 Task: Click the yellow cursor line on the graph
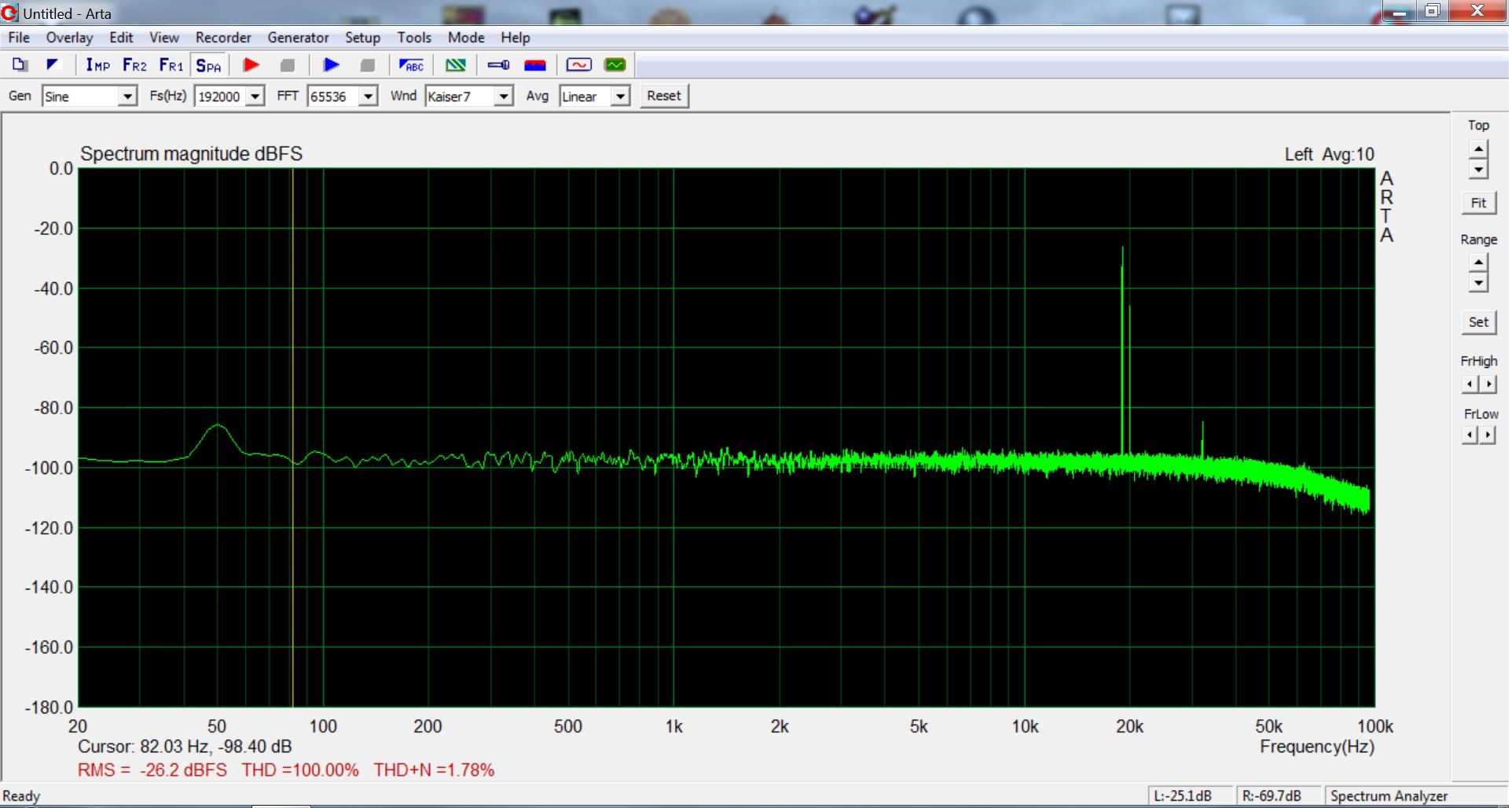point(292,437)
